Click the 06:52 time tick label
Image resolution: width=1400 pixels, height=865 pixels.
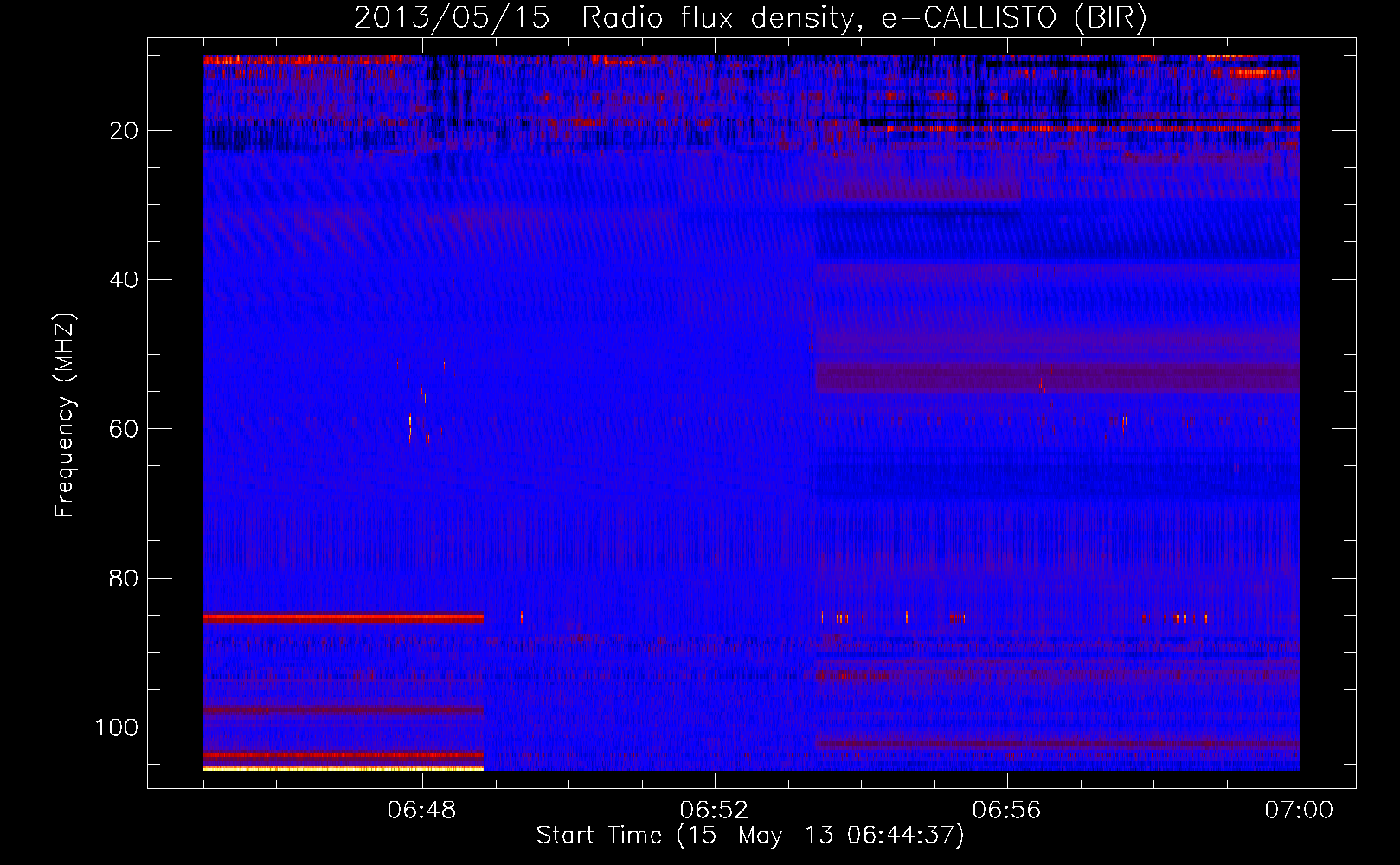tap(715, 811)
